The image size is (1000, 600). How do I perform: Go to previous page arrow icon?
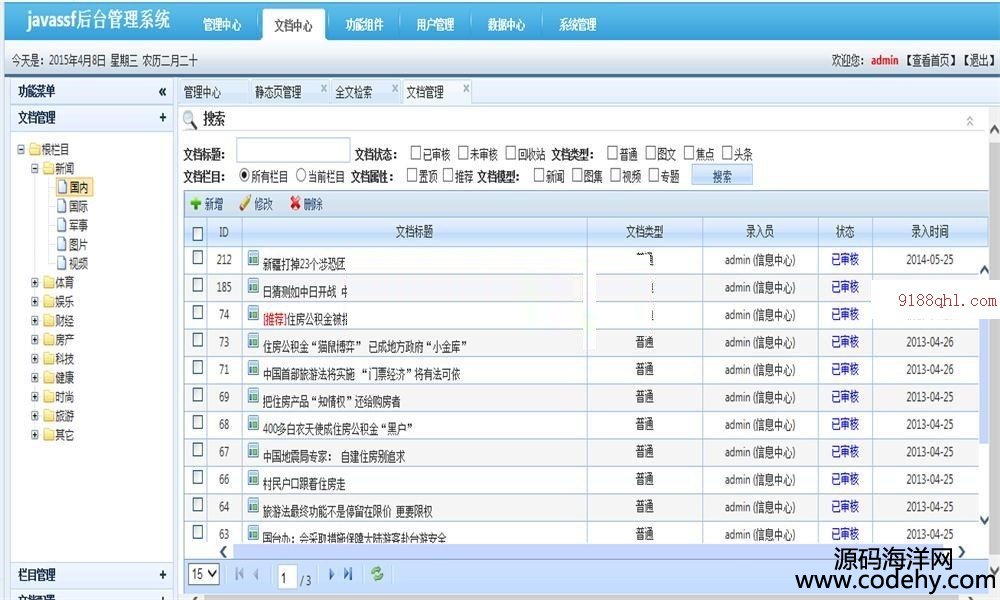tap(256, 574)
